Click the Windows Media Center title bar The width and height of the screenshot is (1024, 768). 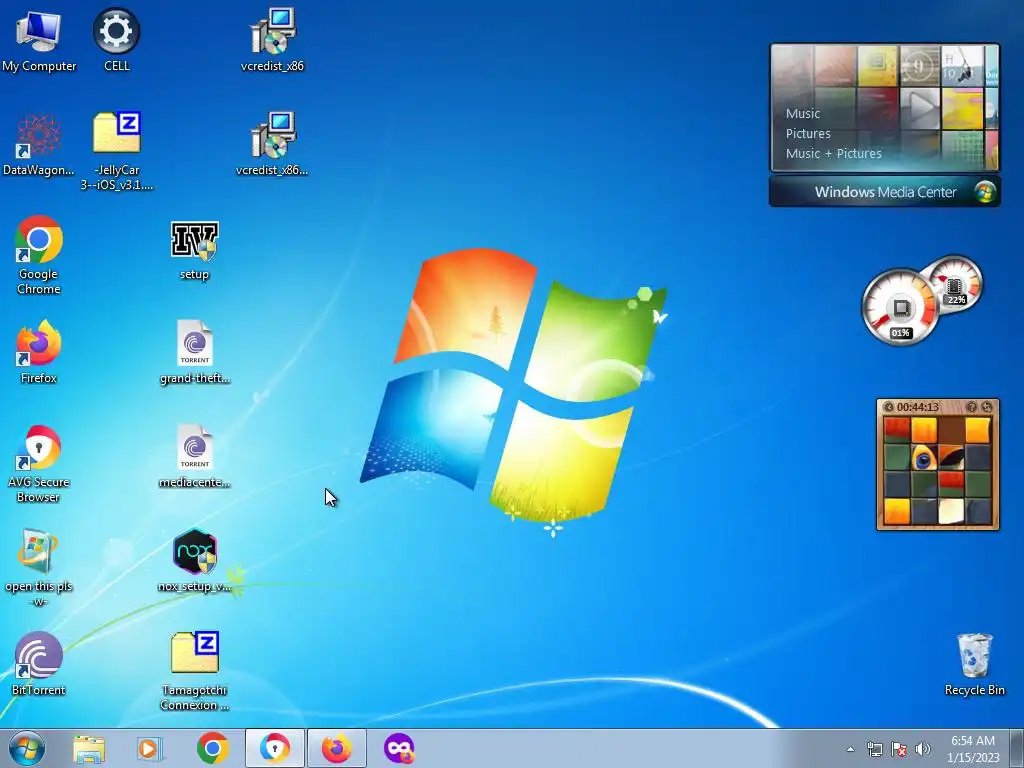885,192
